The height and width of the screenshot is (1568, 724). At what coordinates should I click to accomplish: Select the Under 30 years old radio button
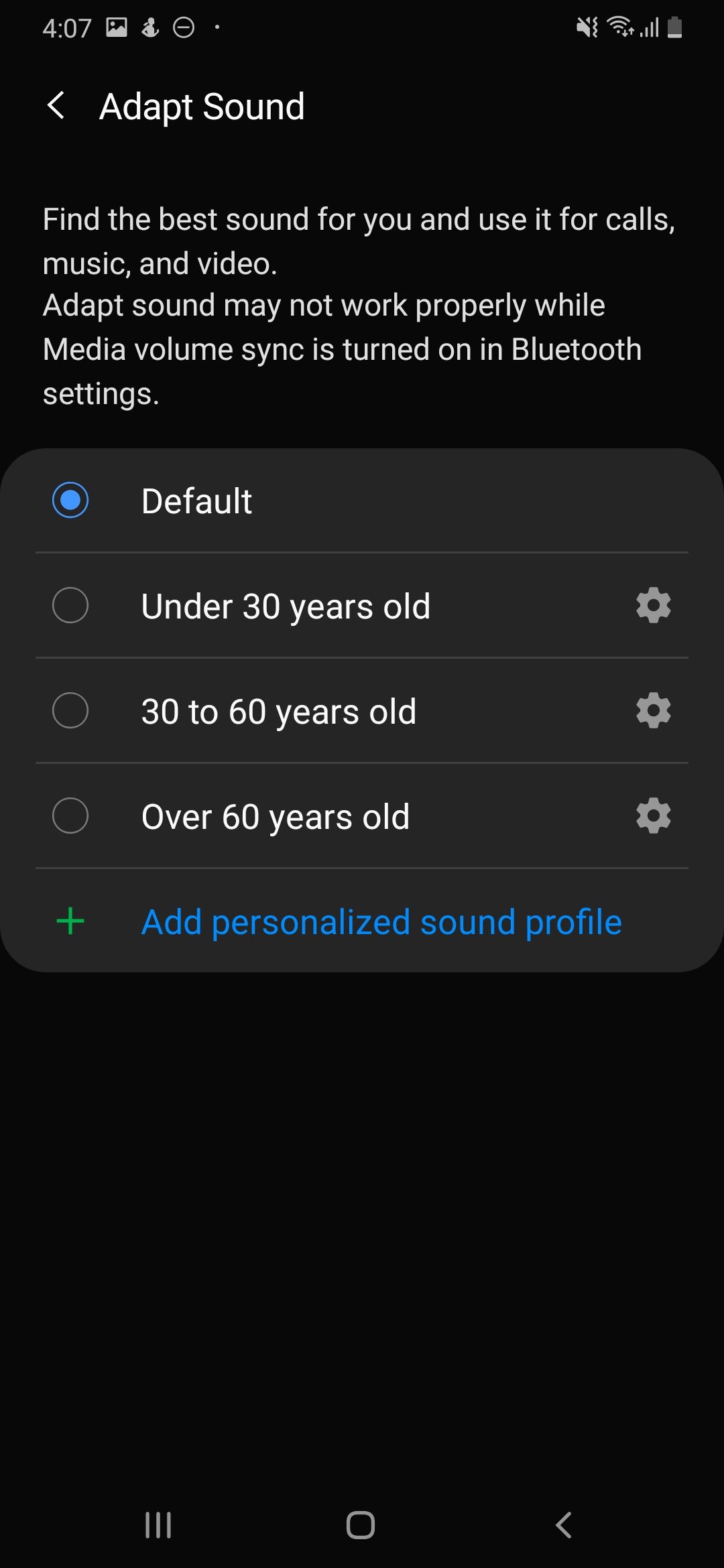tap(70, 605)
